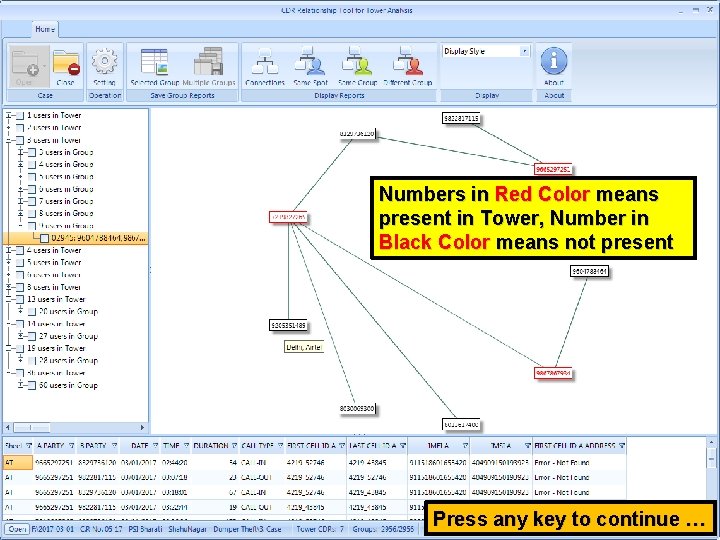The image size is (720, 540).
Task: Select red graph node 9667867964
Action: (553, 373)
